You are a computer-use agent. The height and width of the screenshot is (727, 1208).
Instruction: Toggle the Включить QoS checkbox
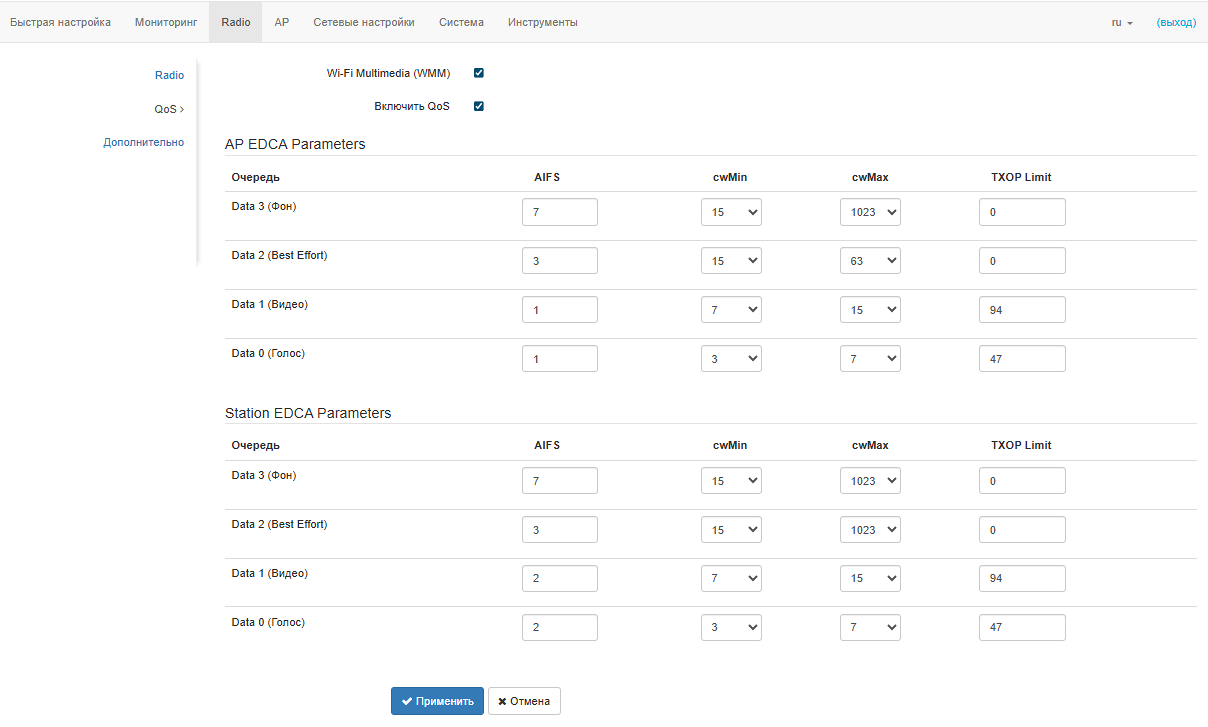pyautogui.click(x=479, y=106)
